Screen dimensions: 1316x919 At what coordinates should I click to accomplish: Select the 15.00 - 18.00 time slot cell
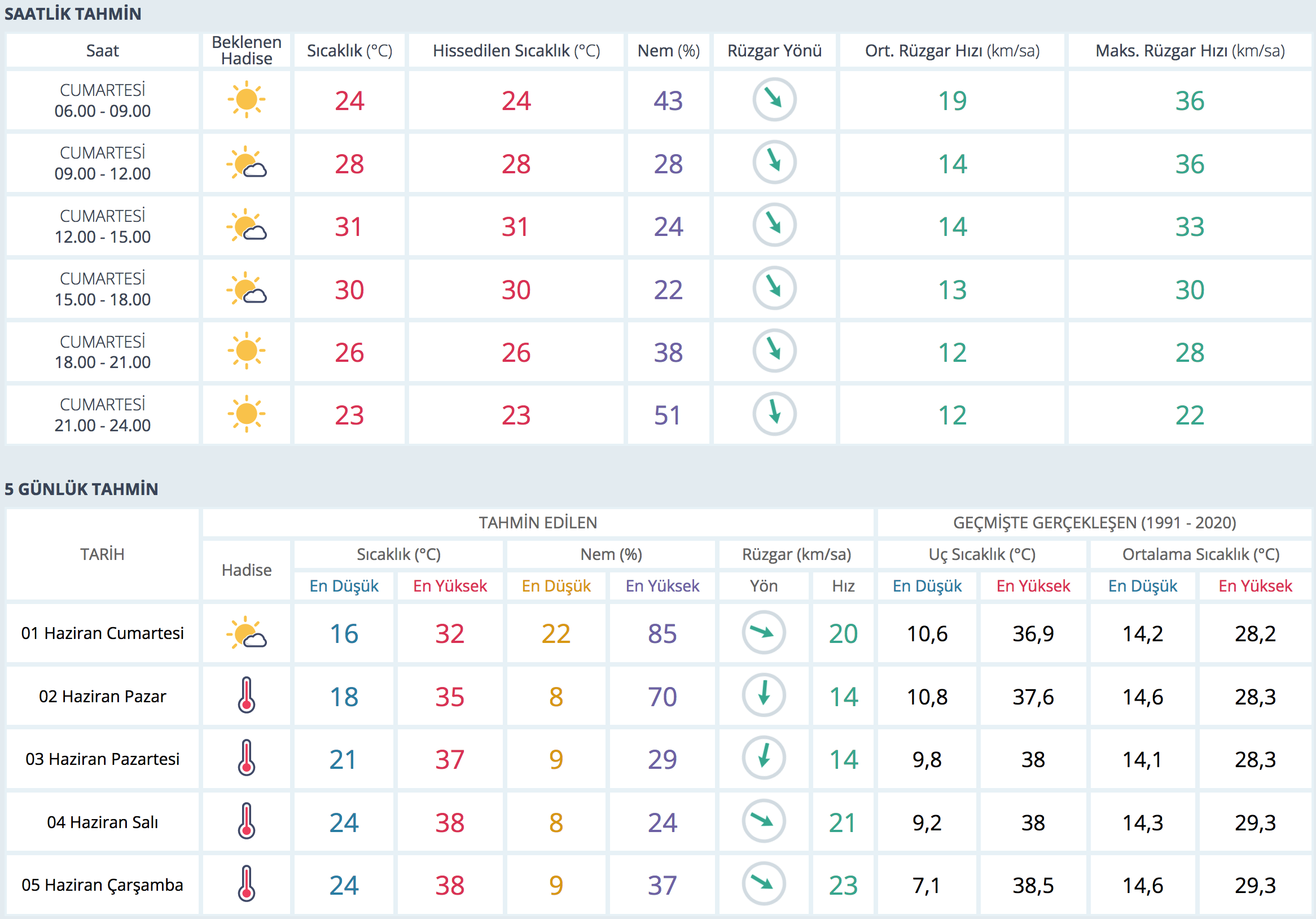coord(103,289)
